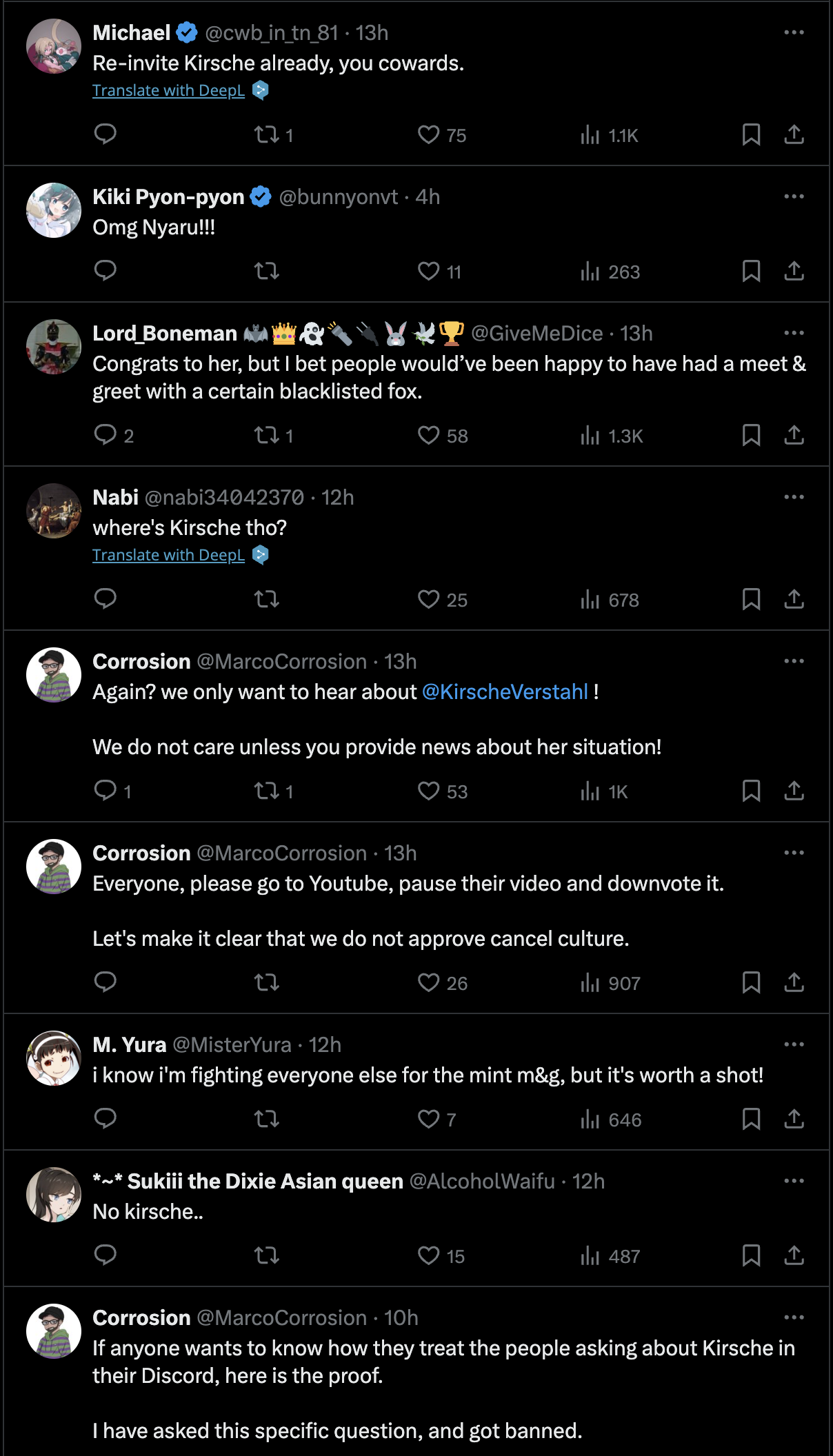Open more options on Nabi's tweet
This screenshot has height=1456, width=833.
click(x=794, y=497)
